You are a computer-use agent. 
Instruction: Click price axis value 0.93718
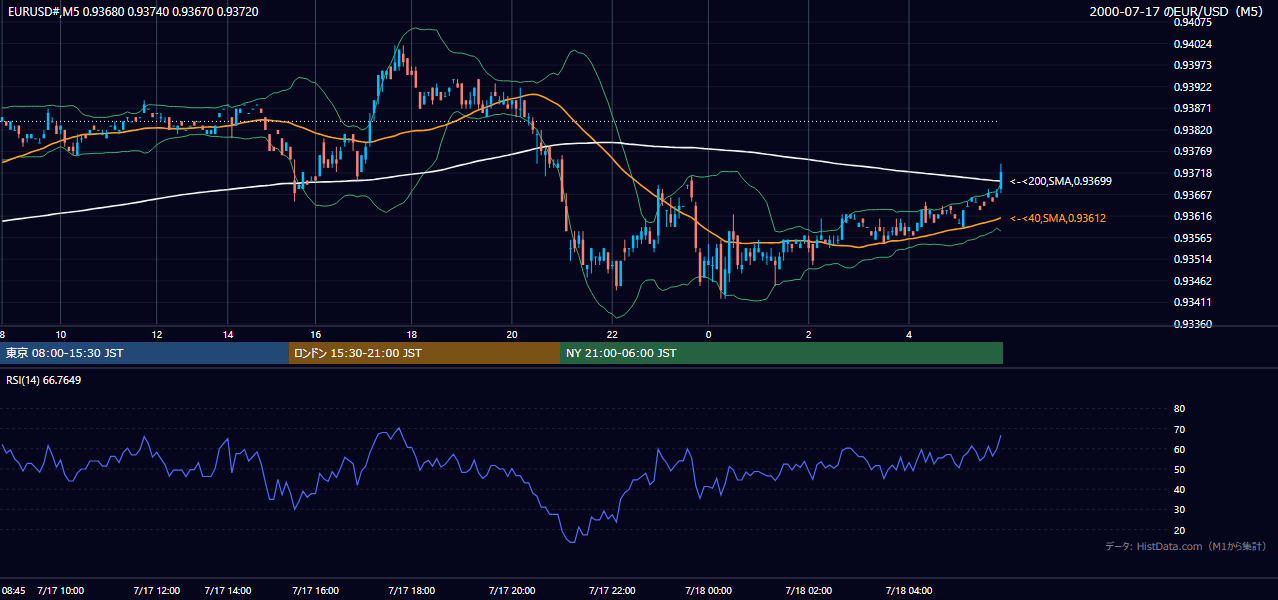(x=1193, y=173)
